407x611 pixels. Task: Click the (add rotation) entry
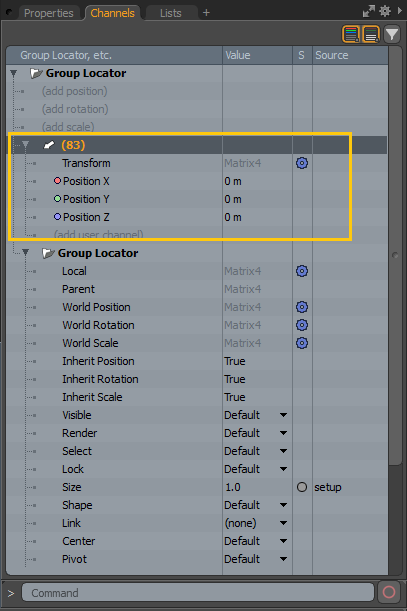click(75, 109)
